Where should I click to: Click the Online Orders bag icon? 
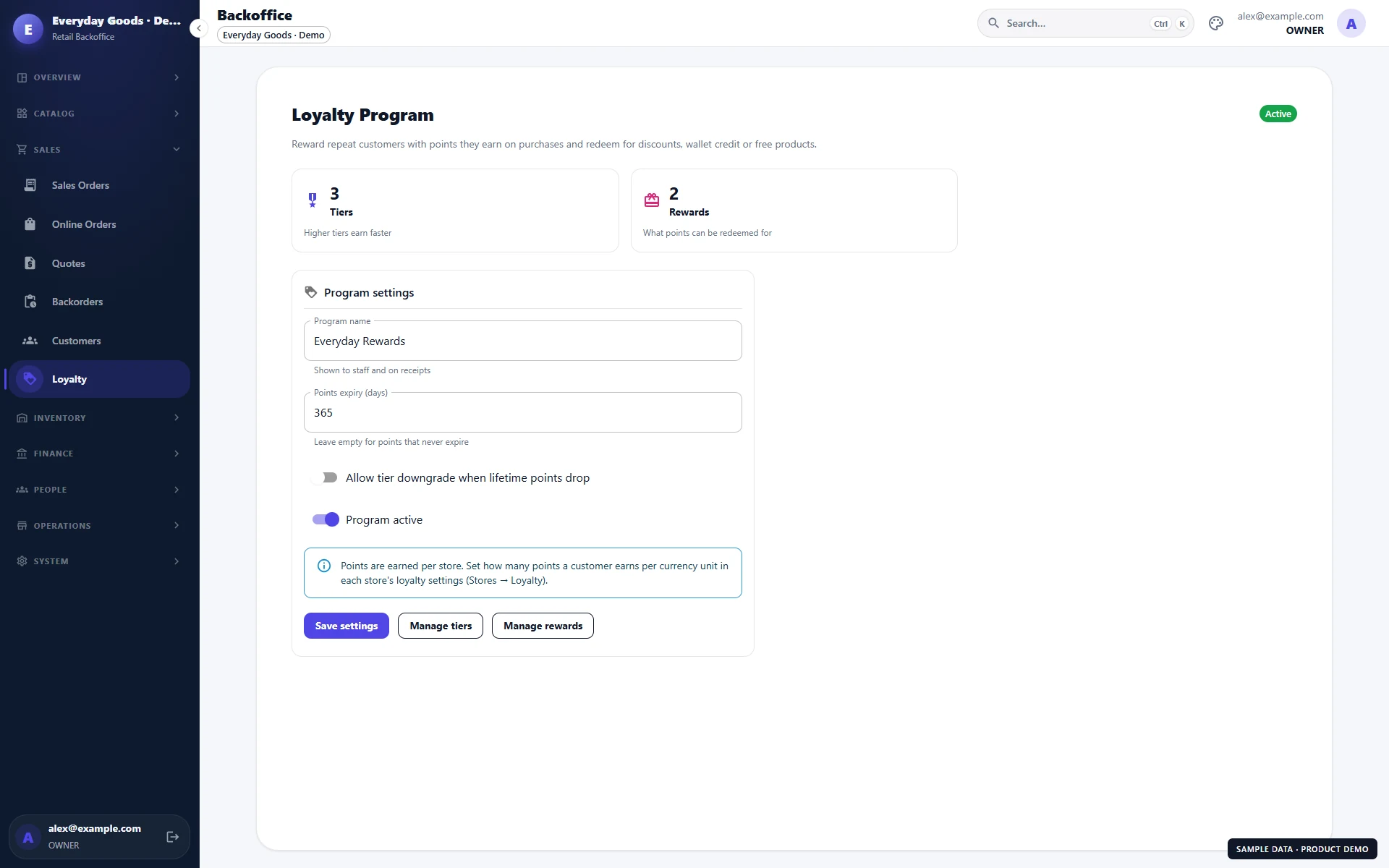30,224
